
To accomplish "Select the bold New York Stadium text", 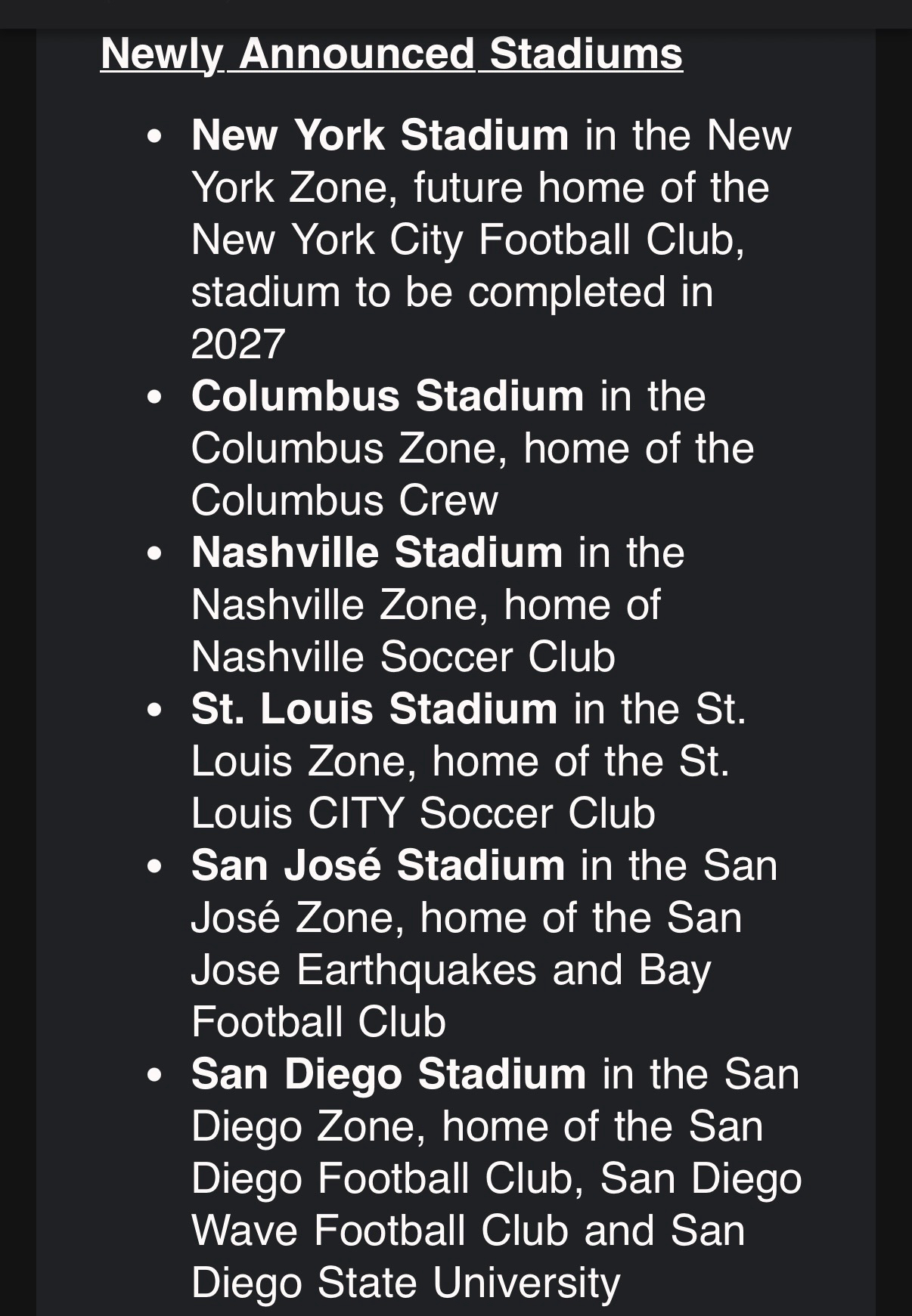I will pyautogui.click(x=380, y=135).
